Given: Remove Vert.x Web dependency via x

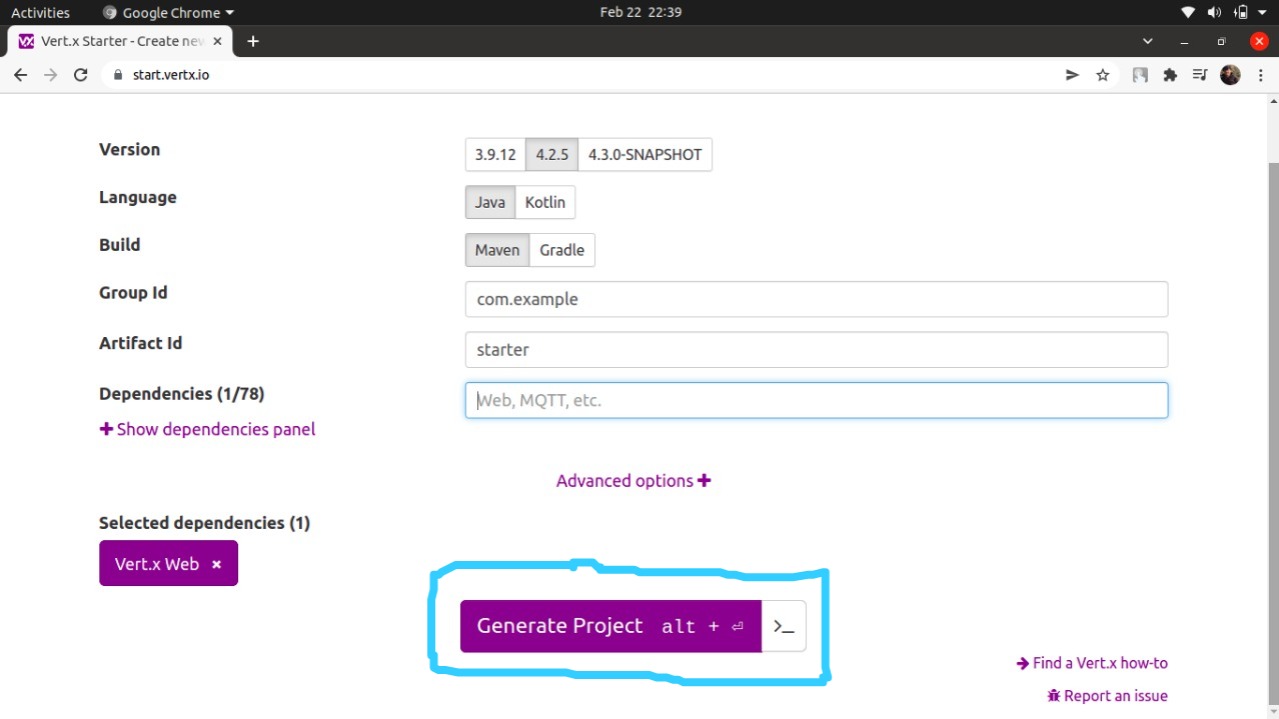Looking at the screenshot, I should point(216,565).
